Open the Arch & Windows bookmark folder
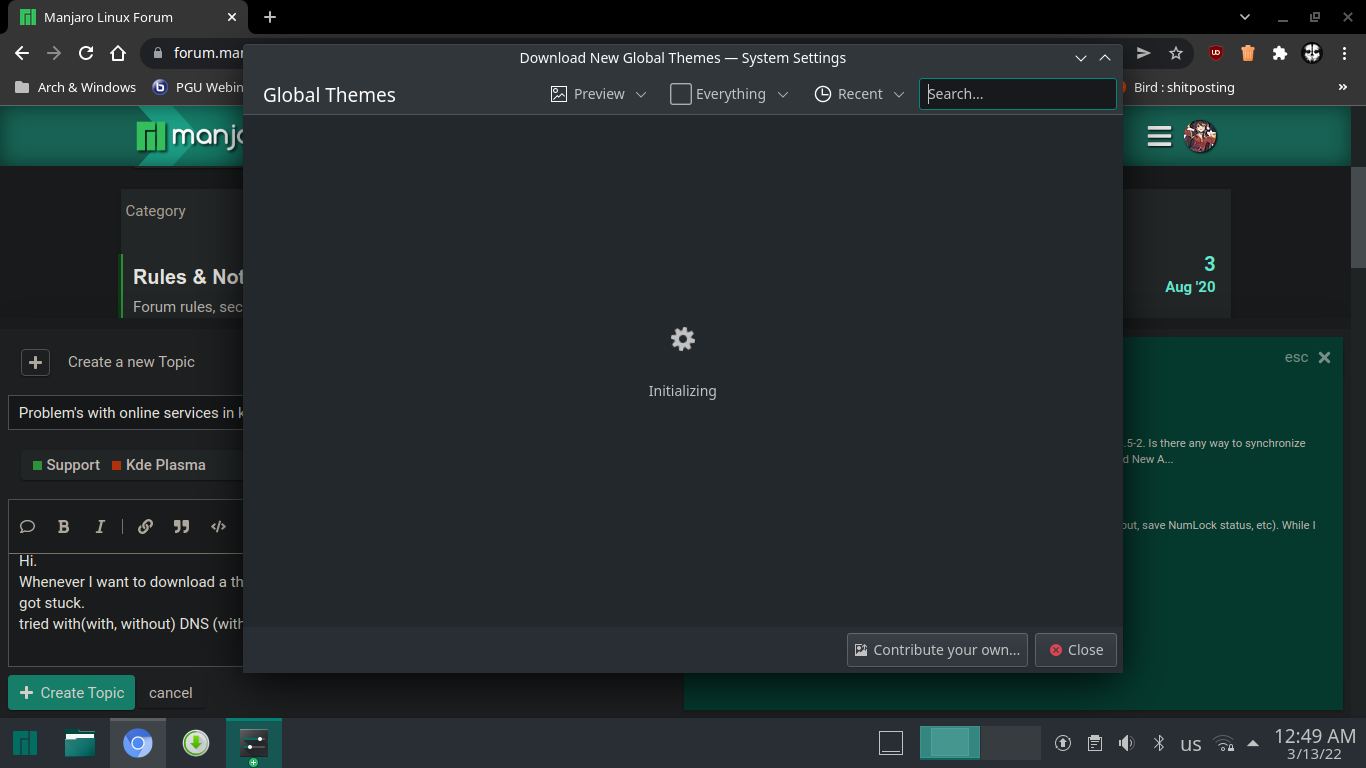1366x768 pixels. point(76,87)
